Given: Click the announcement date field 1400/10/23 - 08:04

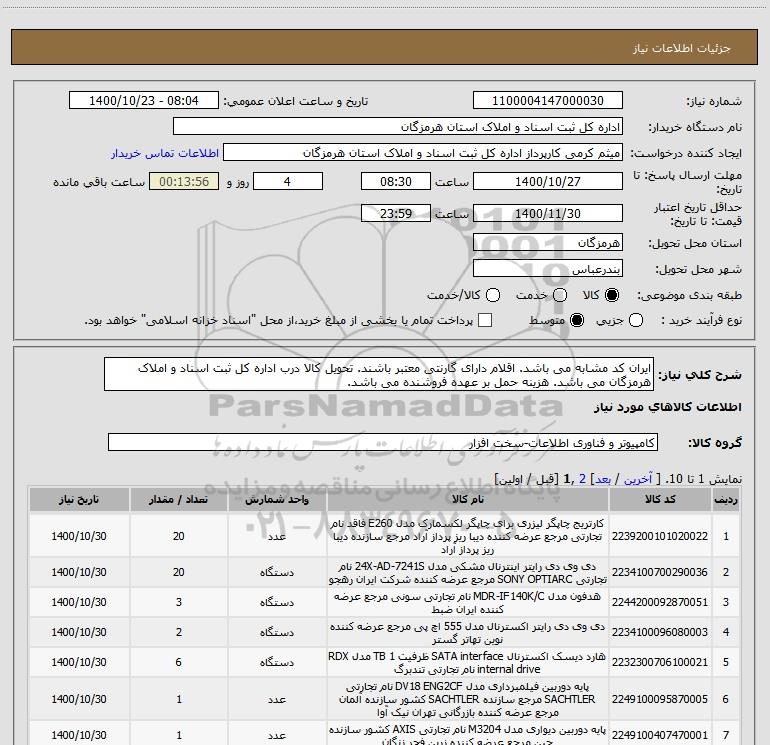Looking at the screenshot, I should [143, 100].
